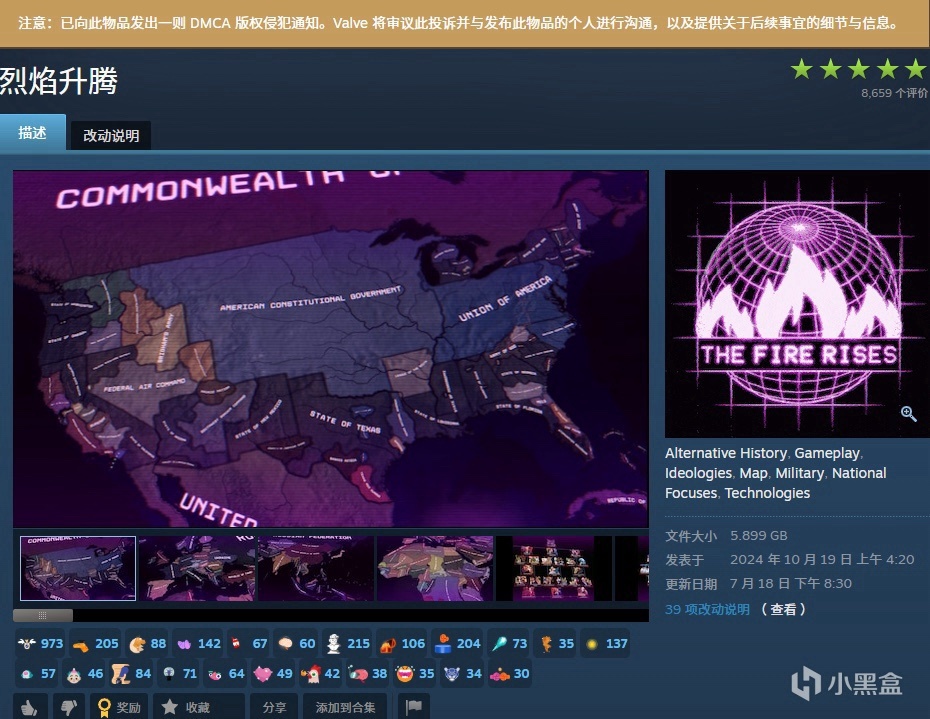The height and width of the screenshot is (719, 930).
Task: Click the award reaction with count 973
Action: (x=40, y=644)
